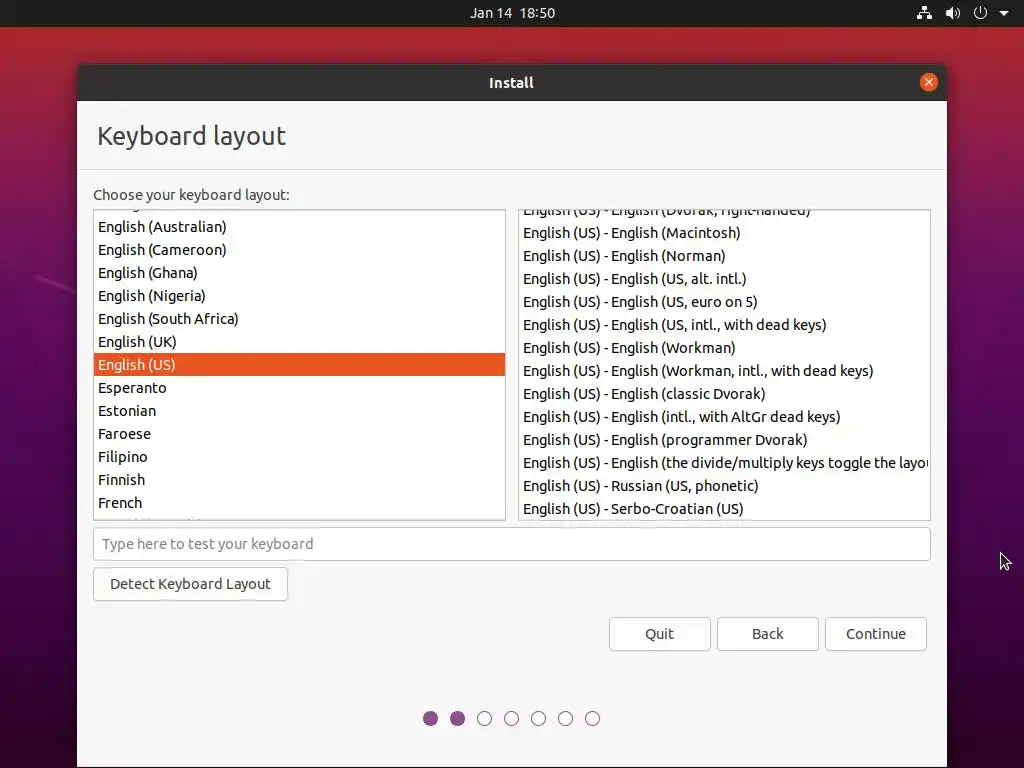Image resolution: width=1024 pixels, height=768 pixels.
Task: Click Continue to proceed
Action: pyautogui.click(x=876, y=634)
